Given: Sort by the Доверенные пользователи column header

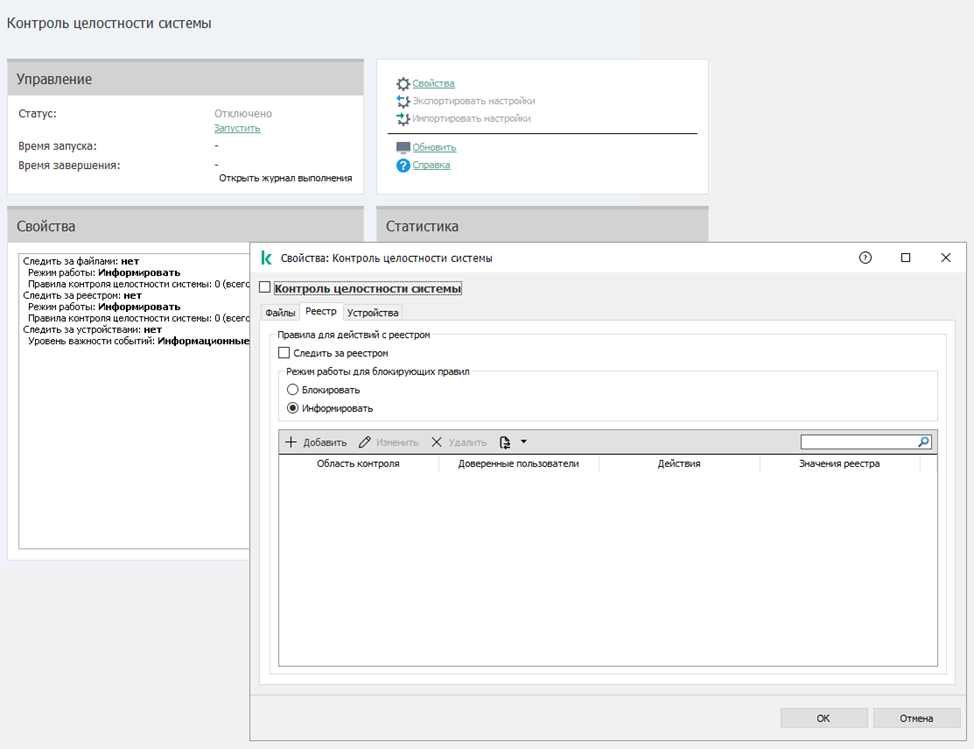Looking at the screenshot, I should pyautogui.click(x=518, y=464).
